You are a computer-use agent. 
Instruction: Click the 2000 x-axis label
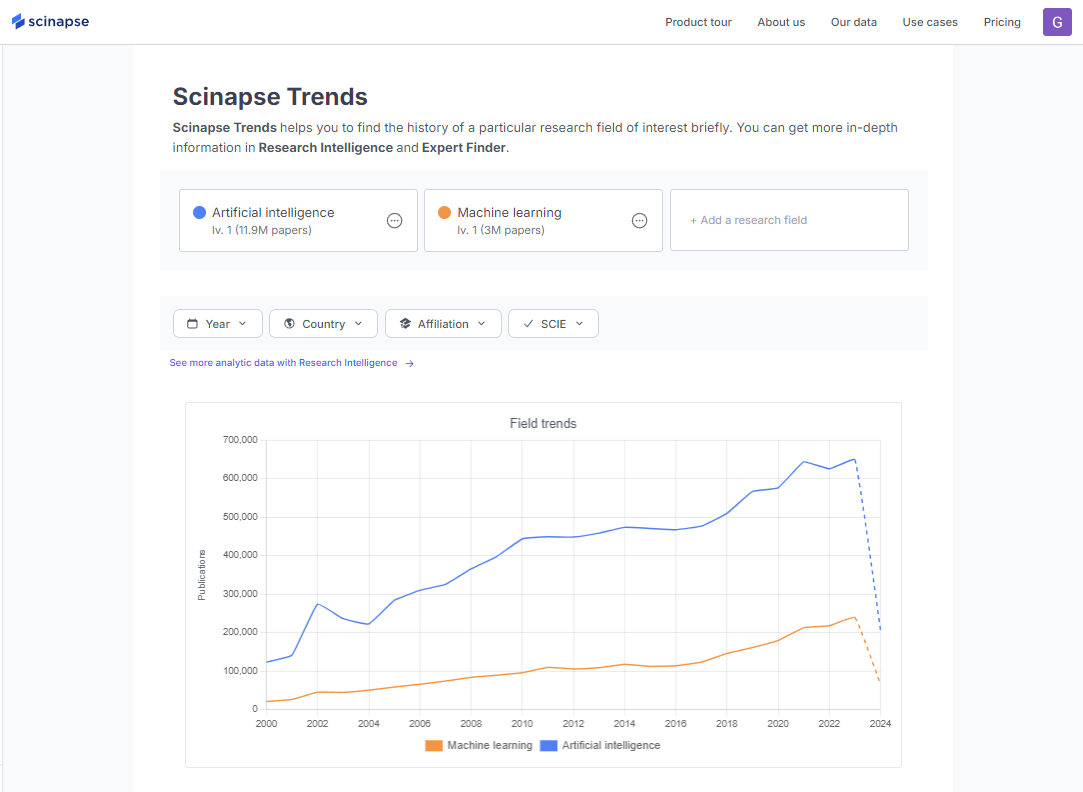pos(266,724)
